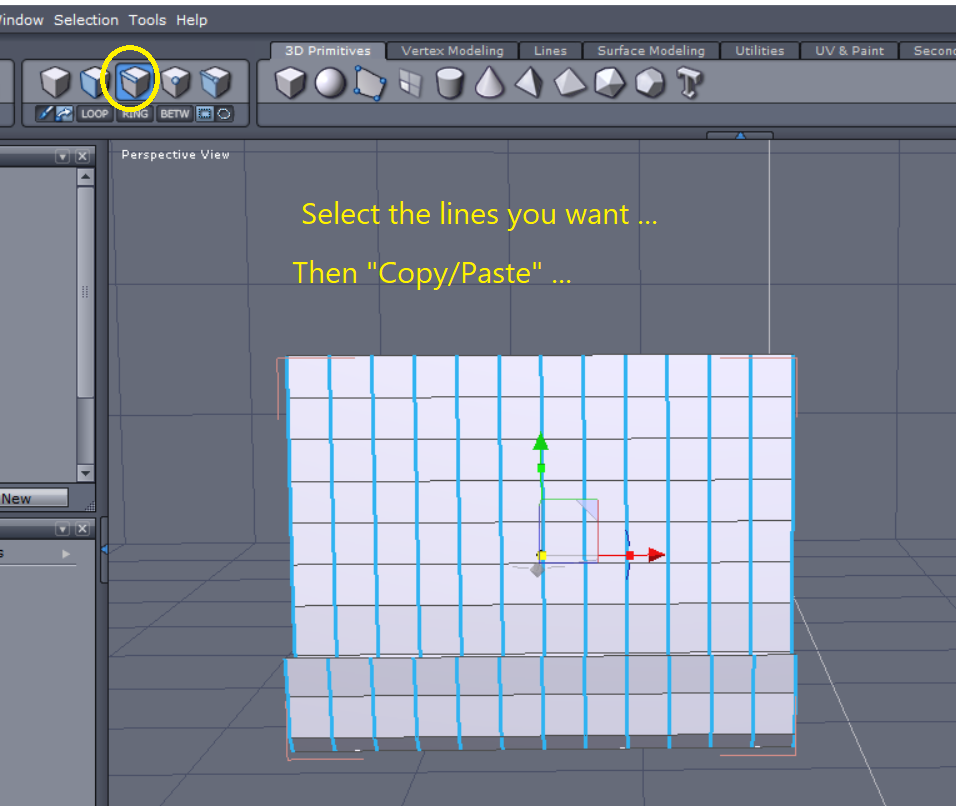This screenshot has width=956, height=806.
Task: Click the LOOP selection button
Action: point(95,113)
